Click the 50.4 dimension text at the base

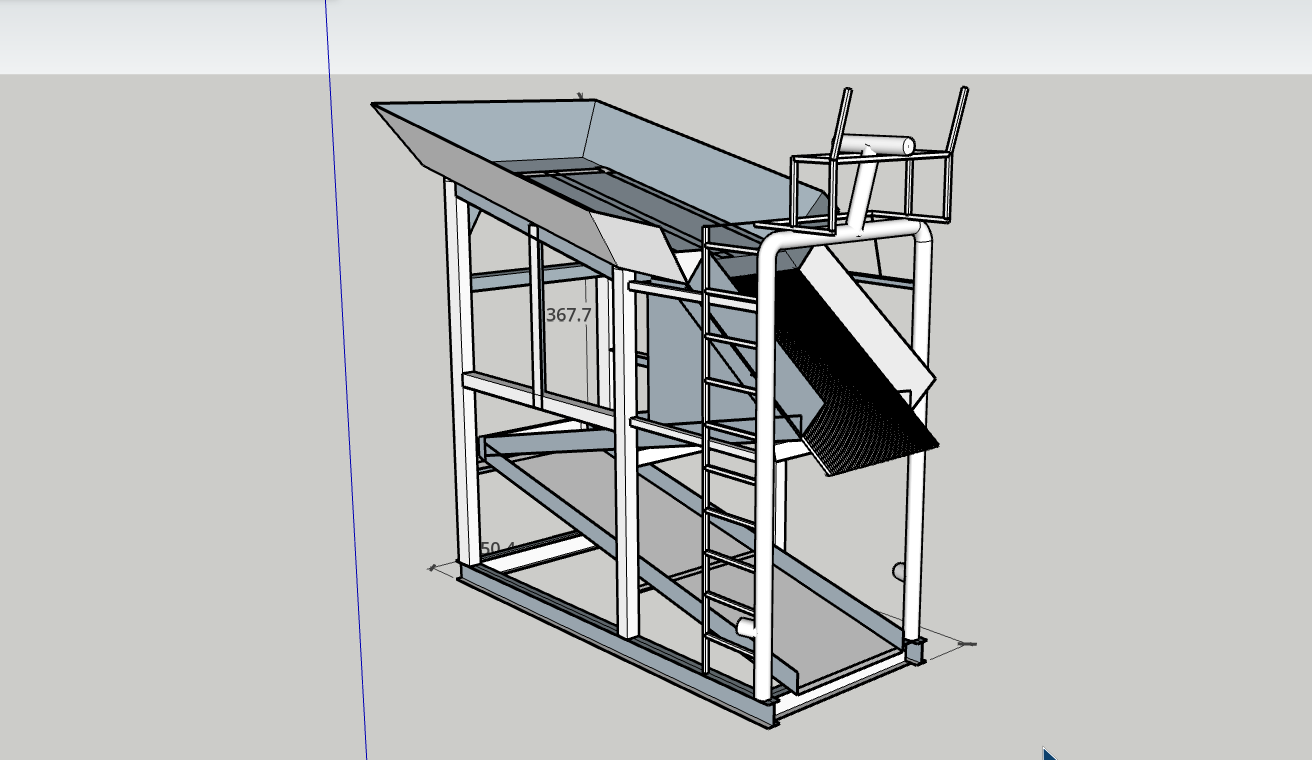(497, 548)
